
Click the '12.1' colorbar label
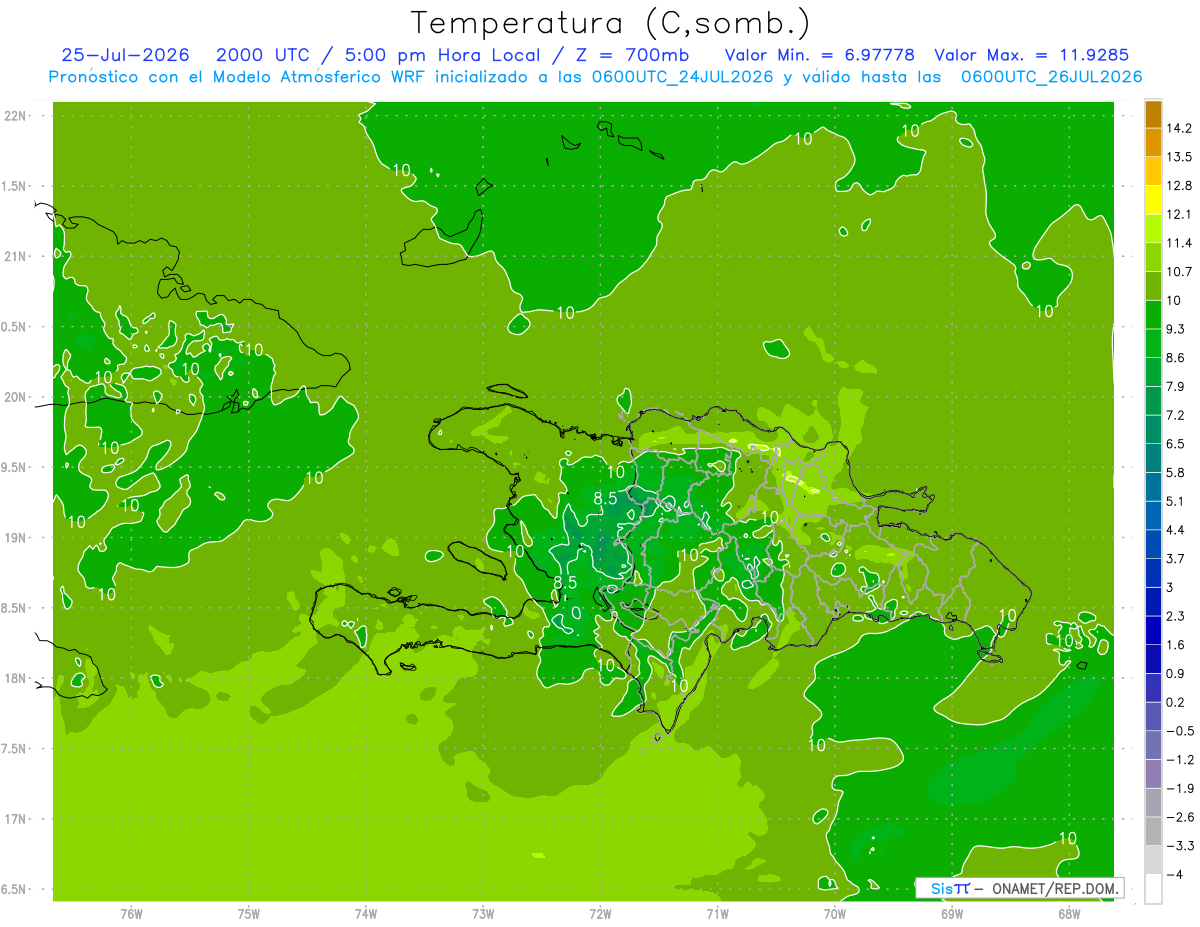click(x=1181, y=214)
